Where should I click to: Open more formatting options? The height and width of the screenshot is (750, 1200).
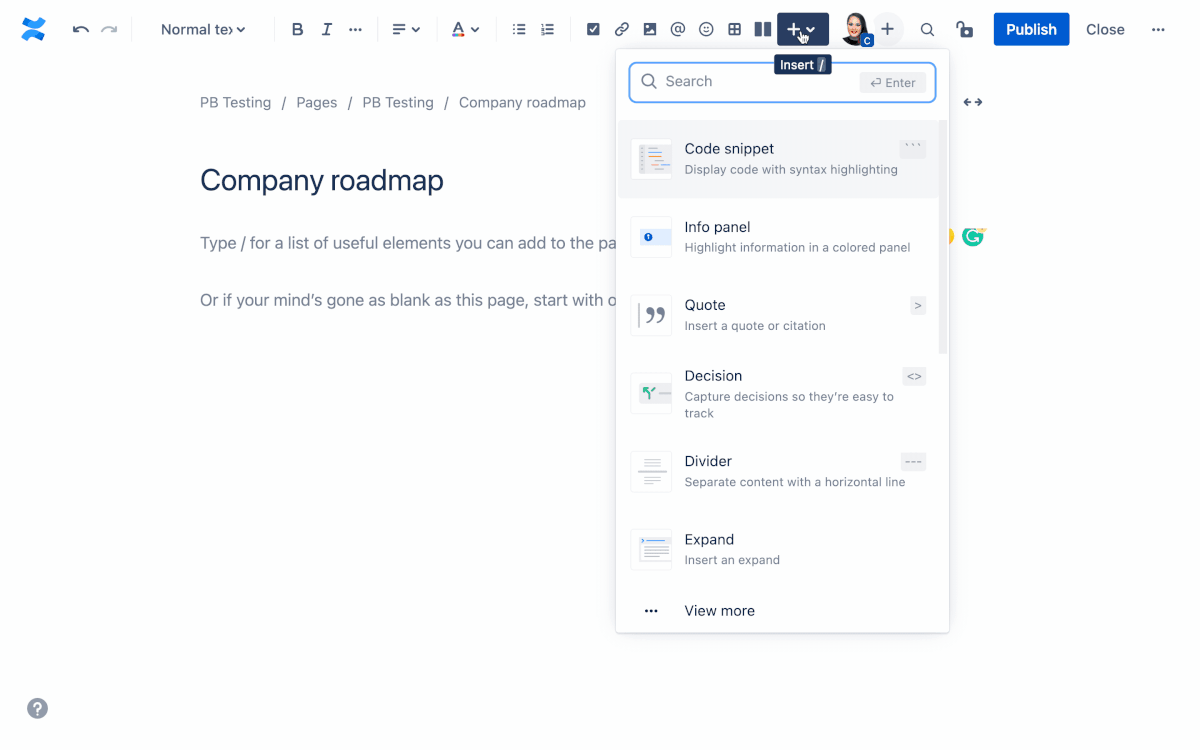pos(355,30)
